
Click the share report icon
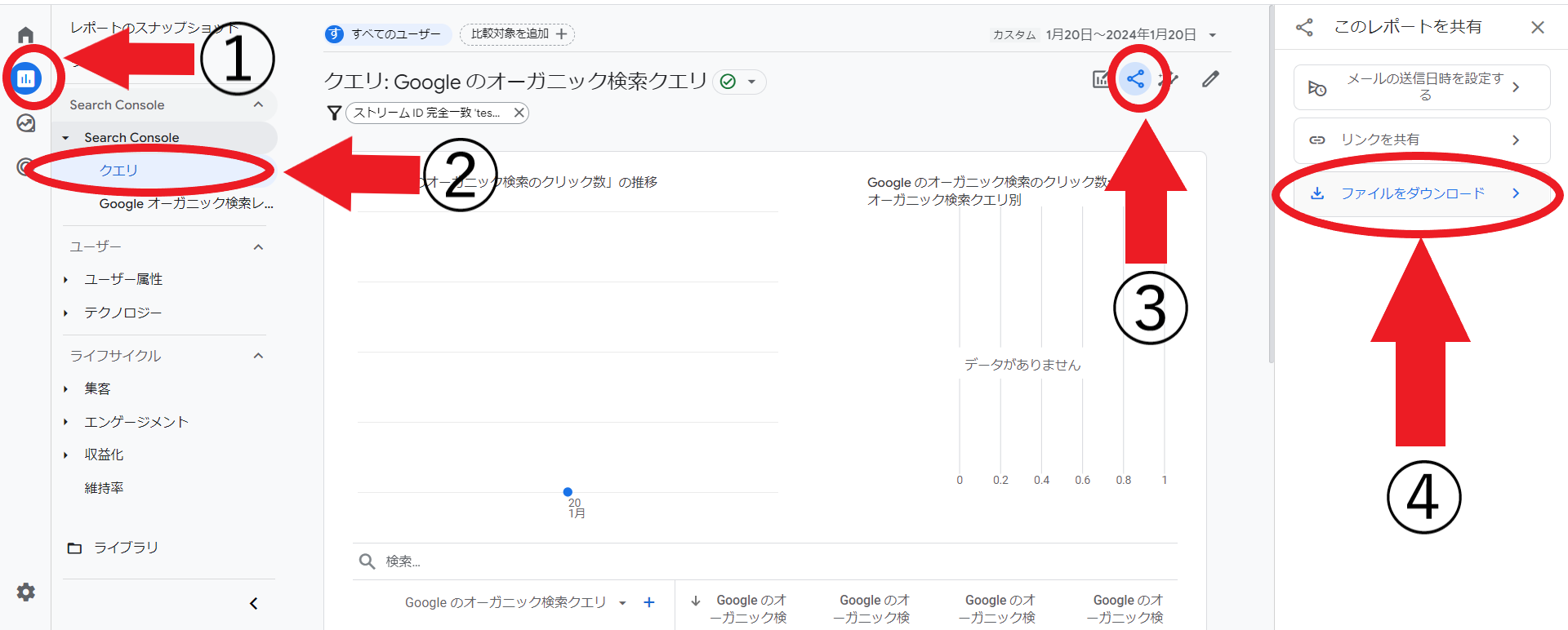1135,79
